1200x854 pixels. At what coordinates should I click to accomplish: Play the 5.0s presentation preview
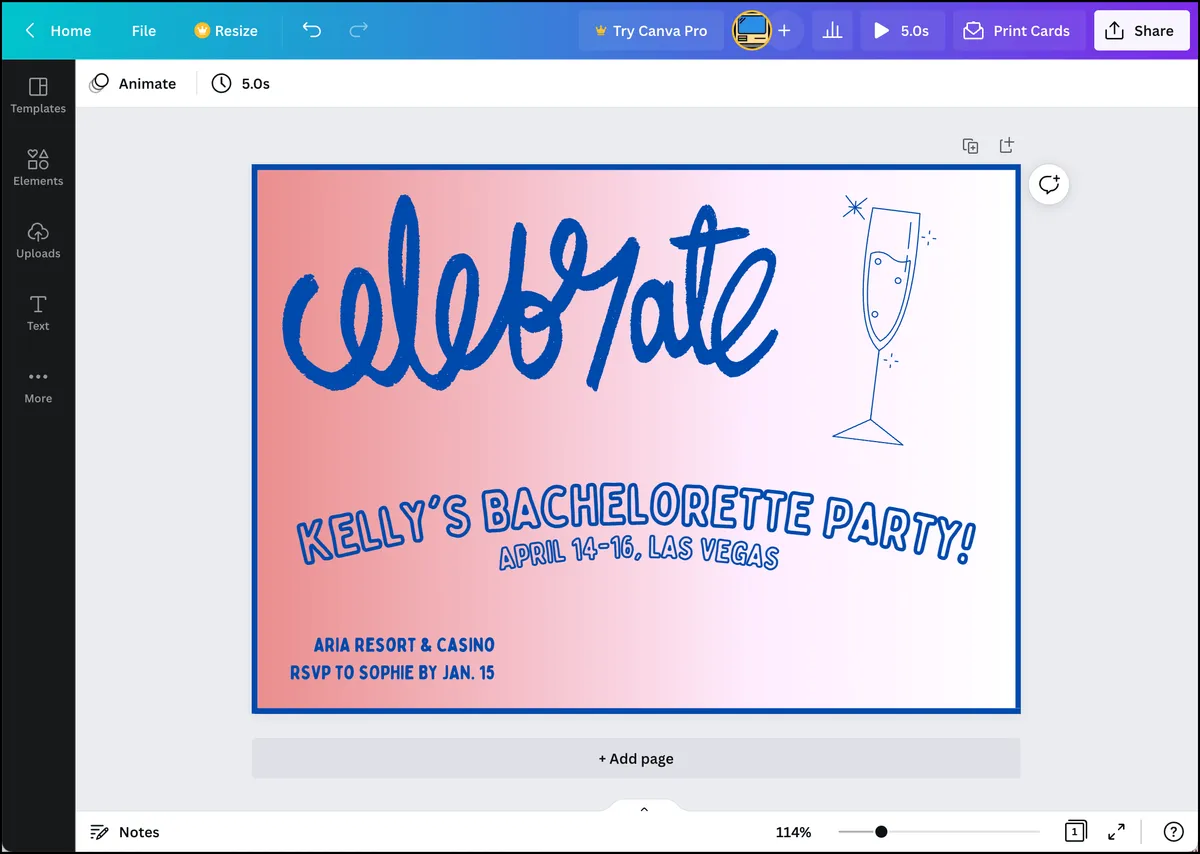pos(902,31)
